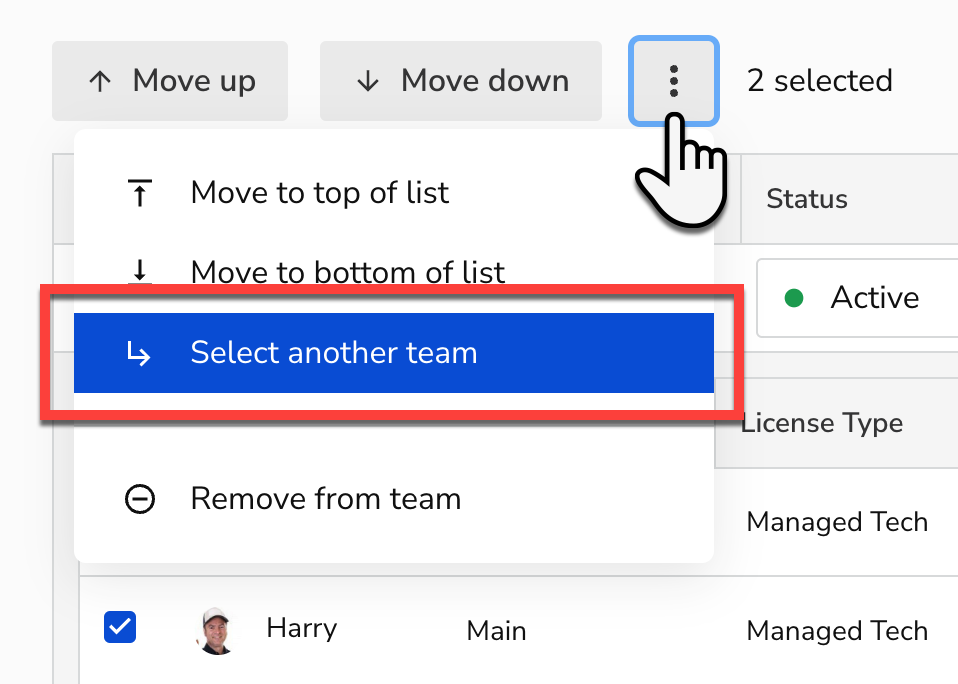
Task: Click the move-to-bottom arrow icon
Action: [x=140, y=272]
